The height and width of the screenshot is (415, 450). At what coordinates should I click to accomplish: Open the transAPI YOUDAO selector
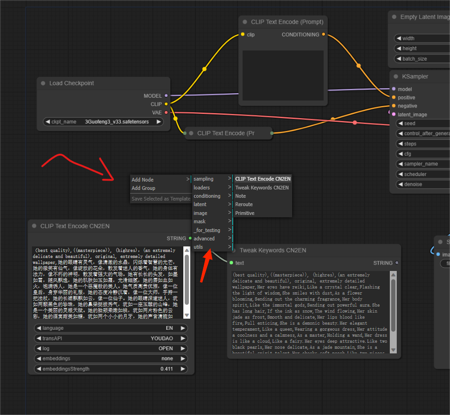(x=111, y=338)
